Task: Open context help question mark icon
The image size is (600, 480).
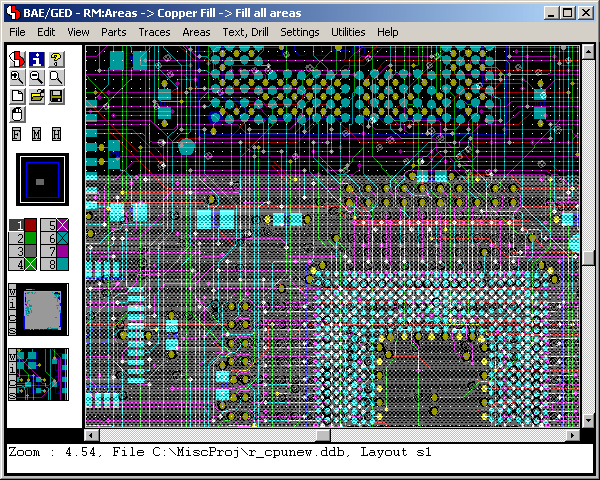Action: coord(56,59)
